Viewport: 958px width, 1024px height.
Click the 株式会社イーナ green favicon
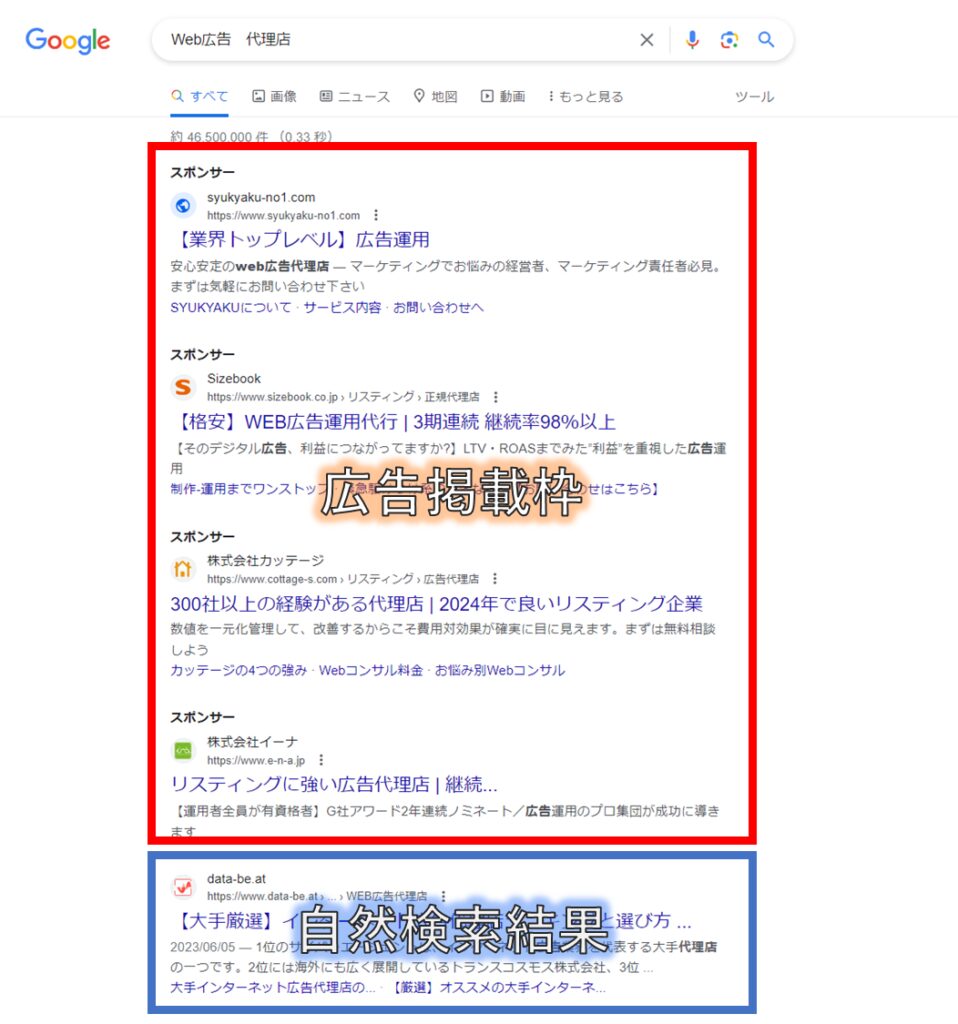click(184, 750)
